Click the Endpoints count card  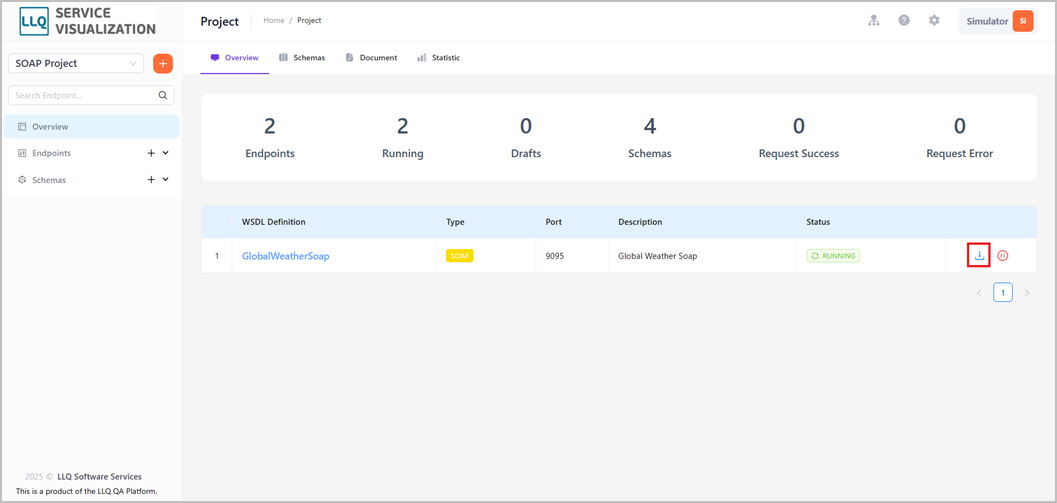tap(270, 138)
